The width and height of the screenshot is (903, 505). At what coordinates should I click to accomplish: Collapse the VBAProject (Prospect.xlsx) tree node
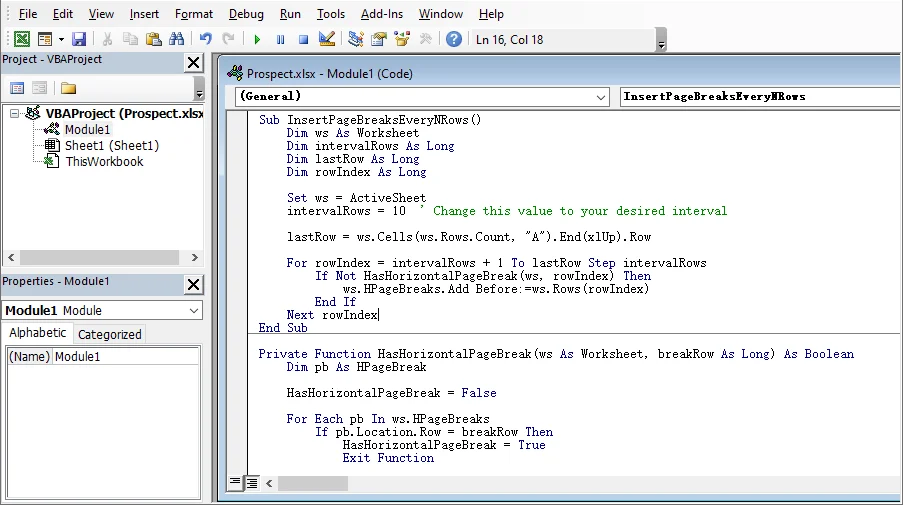(14, 113)
